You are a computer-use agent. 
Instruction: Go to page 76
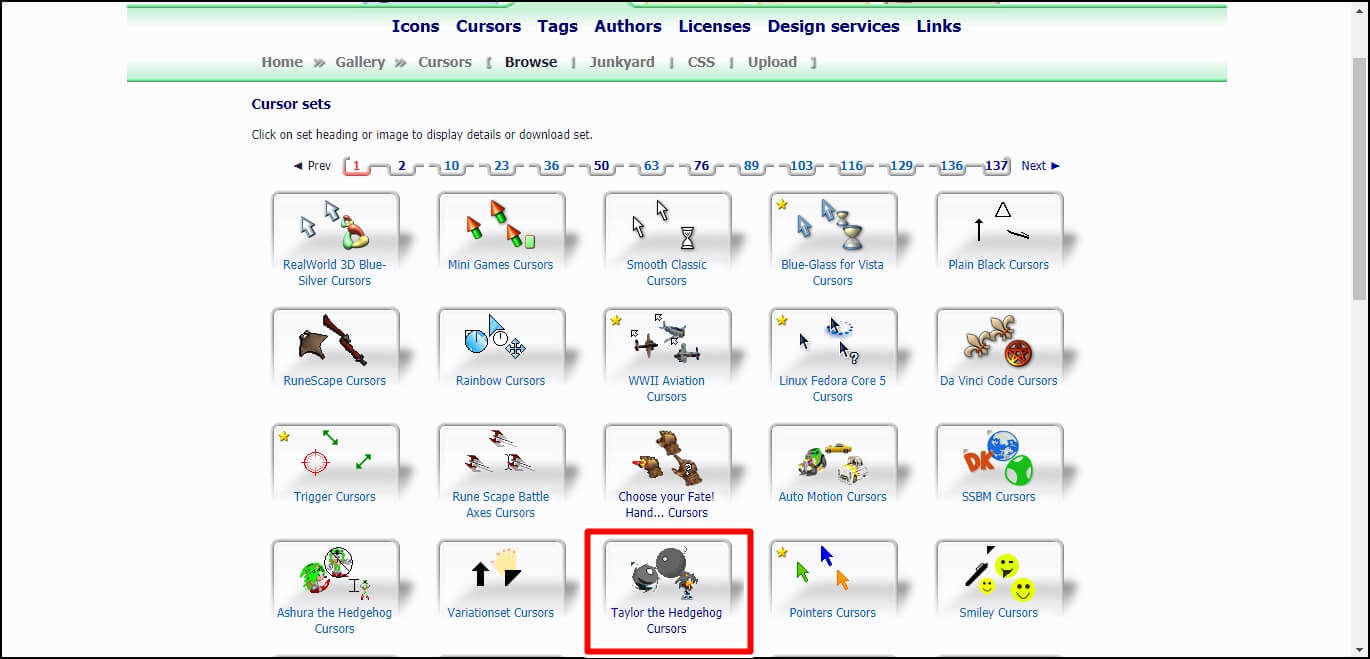tap(701, 166)
